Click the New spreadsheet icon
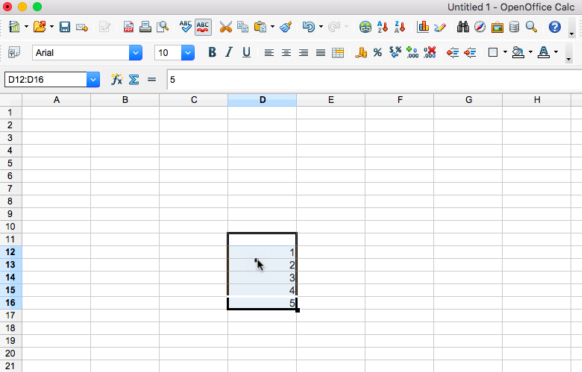Screen dimensions: 582x372 point(14,27)
